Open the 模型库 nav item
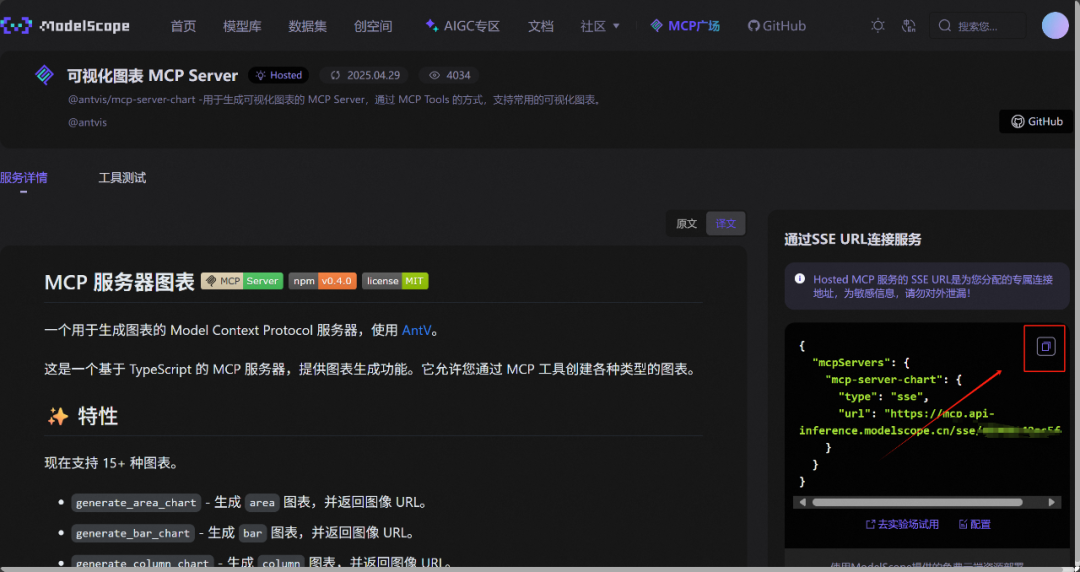 pyautogui.click(x=242, y=26)
